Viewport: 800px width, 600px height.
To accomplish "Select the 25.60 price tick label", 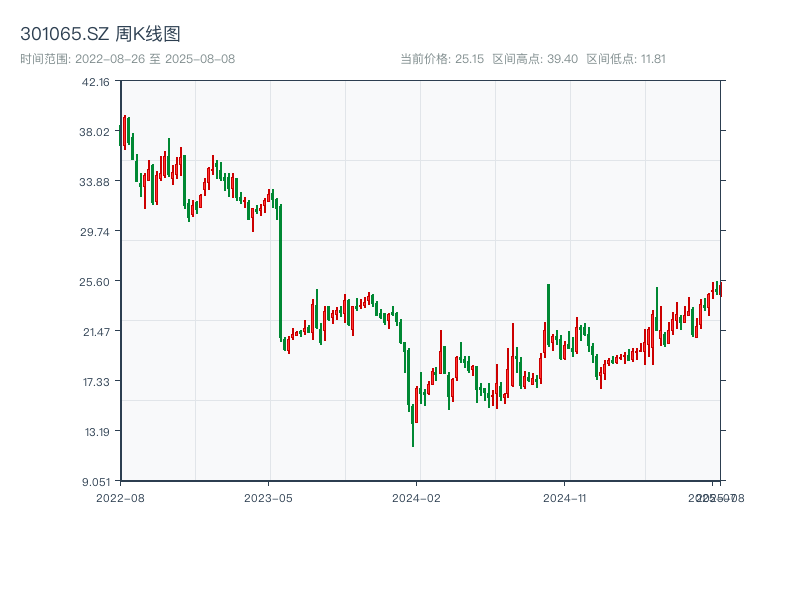I will coord(97,282).
